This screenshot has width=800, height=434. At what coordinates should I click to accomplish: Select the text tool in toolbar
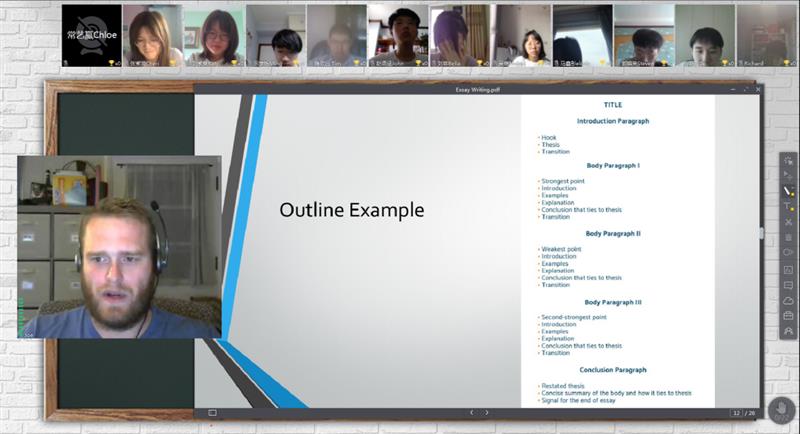point(788,206)
